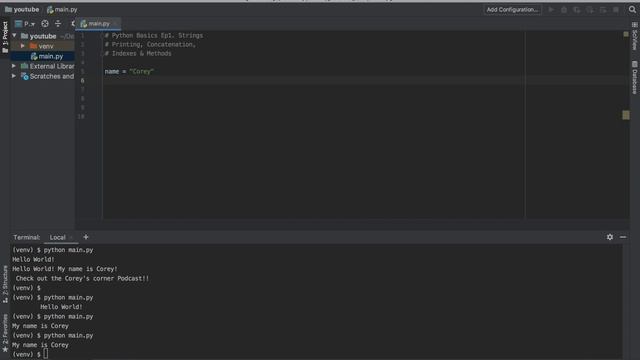Viewport: 640px width, 360px height.
Task: Click the Stop square icon
Action: pyautogui.click(x=616, y=9)
